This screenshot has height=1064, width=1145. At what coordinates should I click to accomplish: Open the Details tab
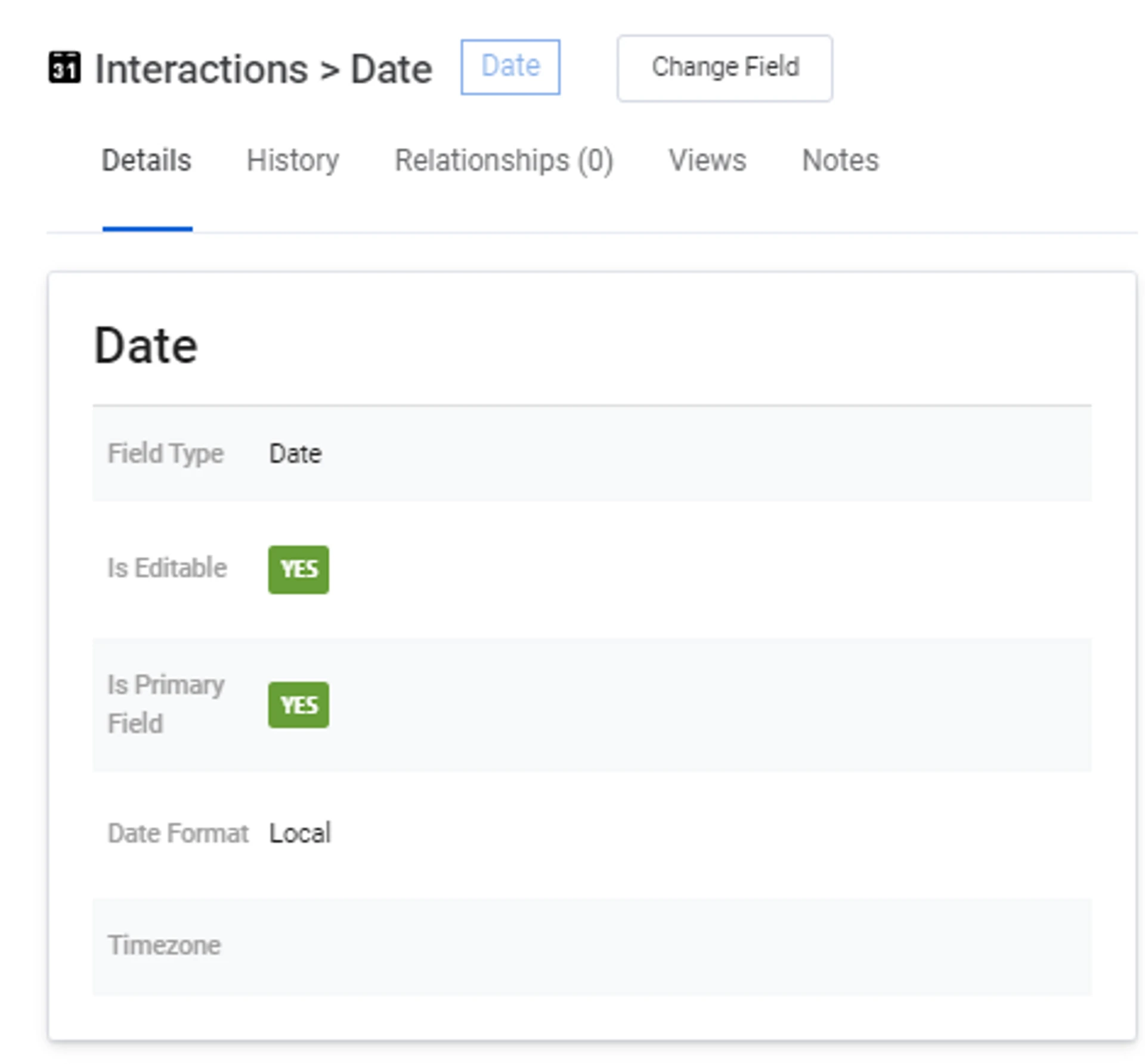coord(147,160)
